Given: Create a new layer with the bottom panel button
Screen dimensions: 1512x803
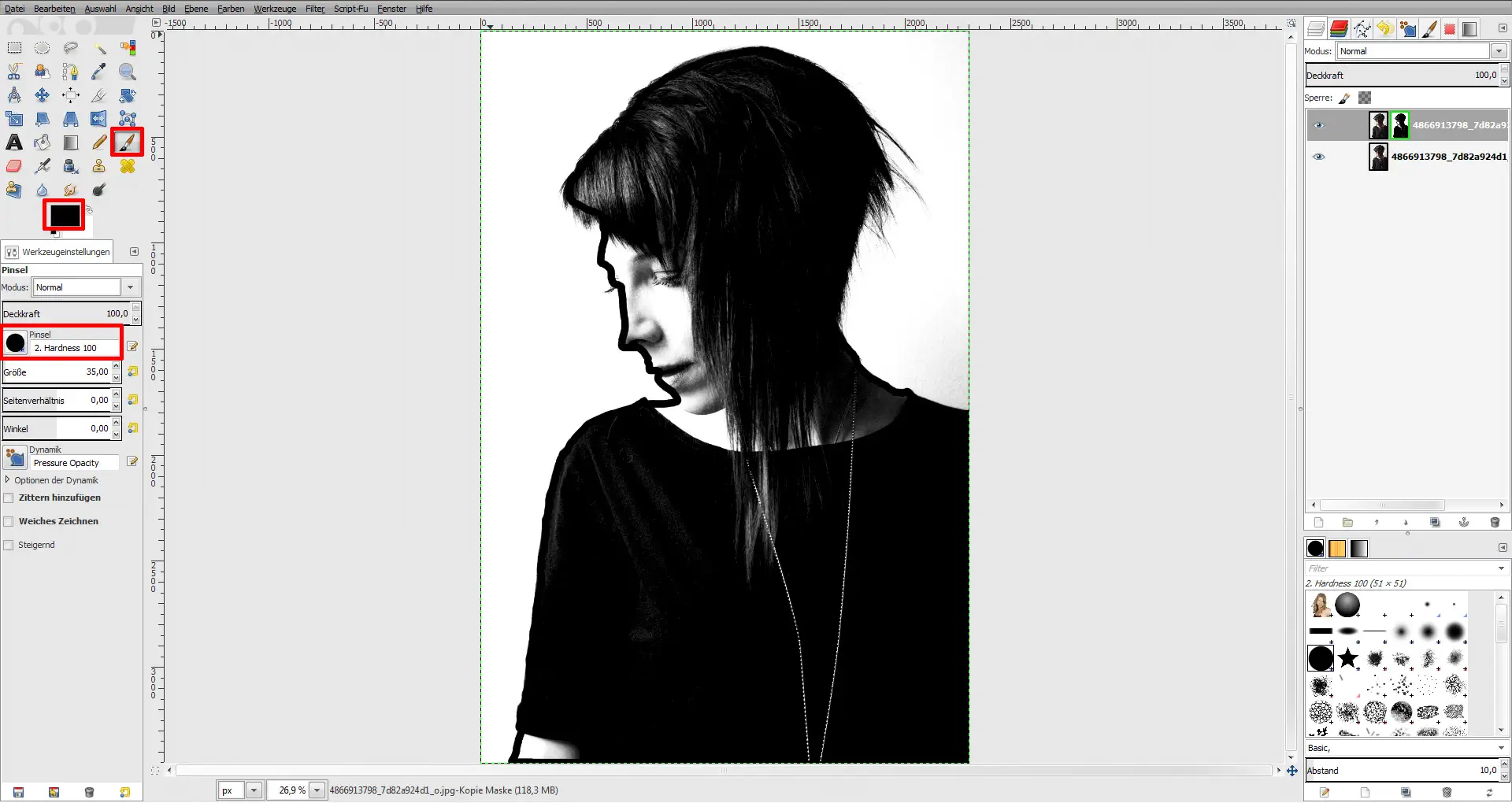Looking at the screenshot, I should coord(1318,522).
